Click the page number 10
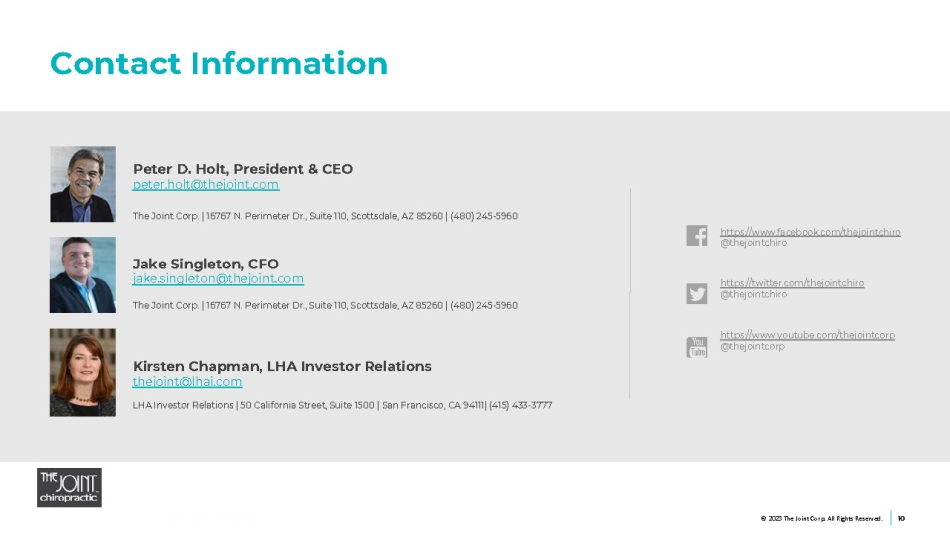The height and width of the screenshot is (534, 950). [x=901, y=518]
